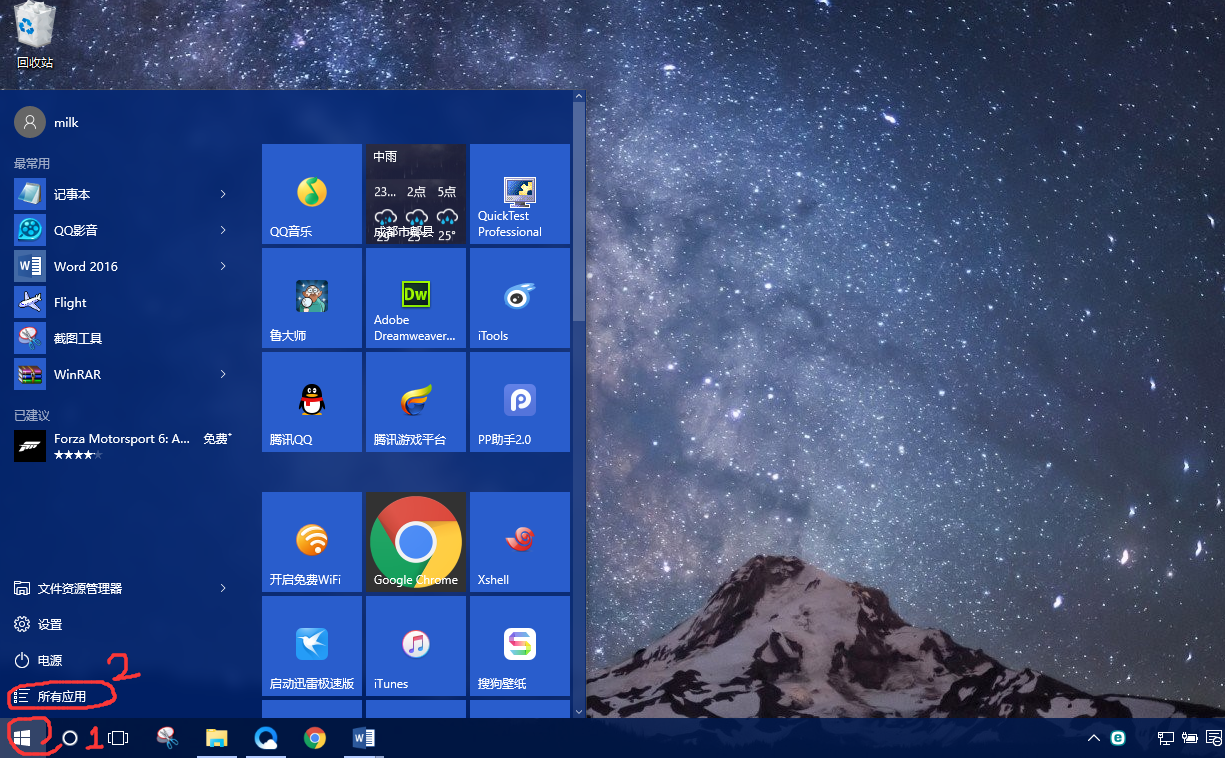Expand 文件资源管理器 jump list arrow
Image resolution: width=1225 pixels, height=758 pixels.
[223, 588]
